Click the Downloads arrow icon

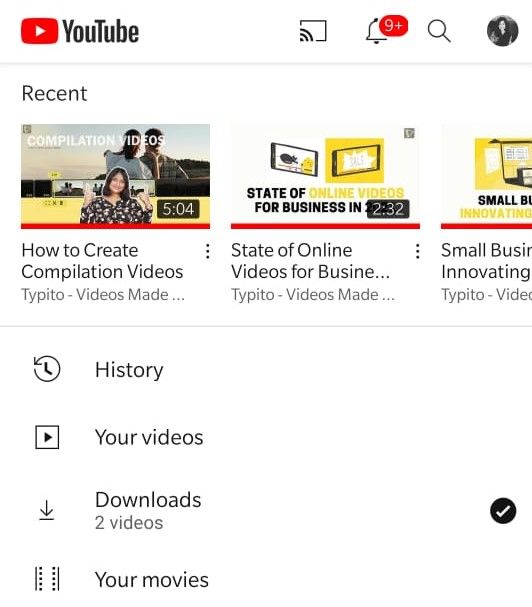(x=47, y=510)
